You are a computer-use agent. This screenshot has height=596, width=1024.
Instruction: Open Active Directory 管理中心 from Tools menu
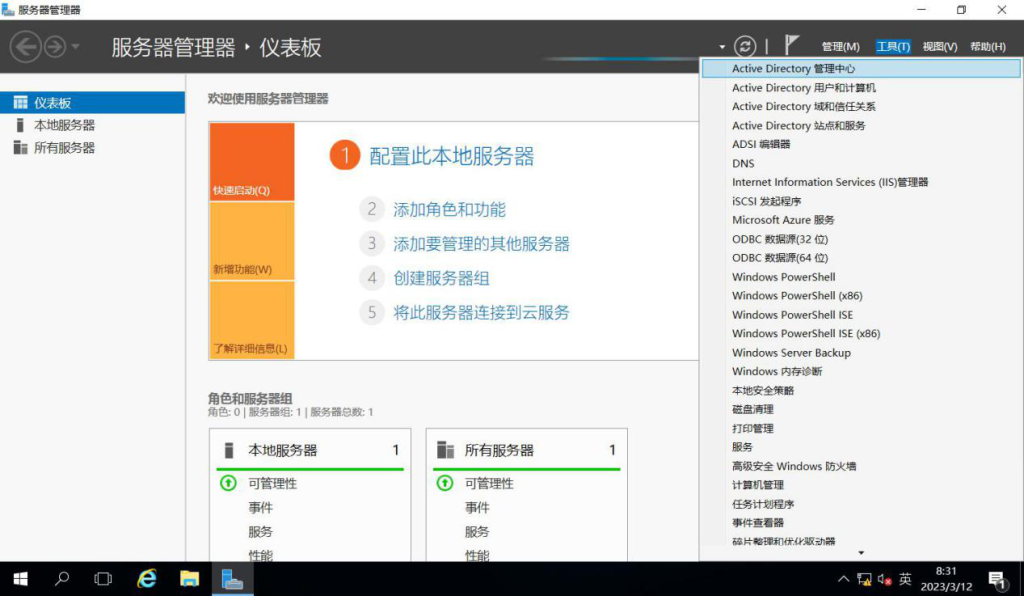861,69
